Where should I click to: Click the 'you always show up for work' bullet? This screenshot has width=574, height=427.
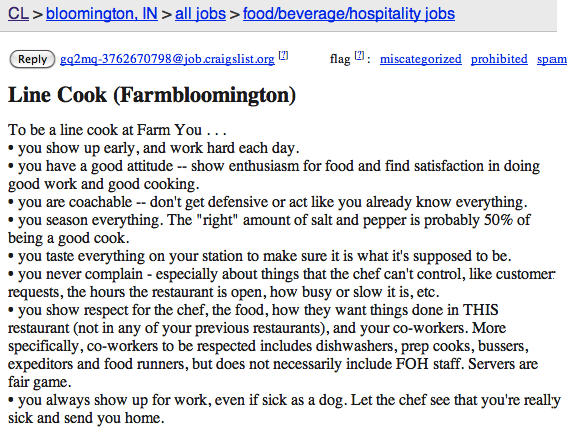tap(284, 409)
